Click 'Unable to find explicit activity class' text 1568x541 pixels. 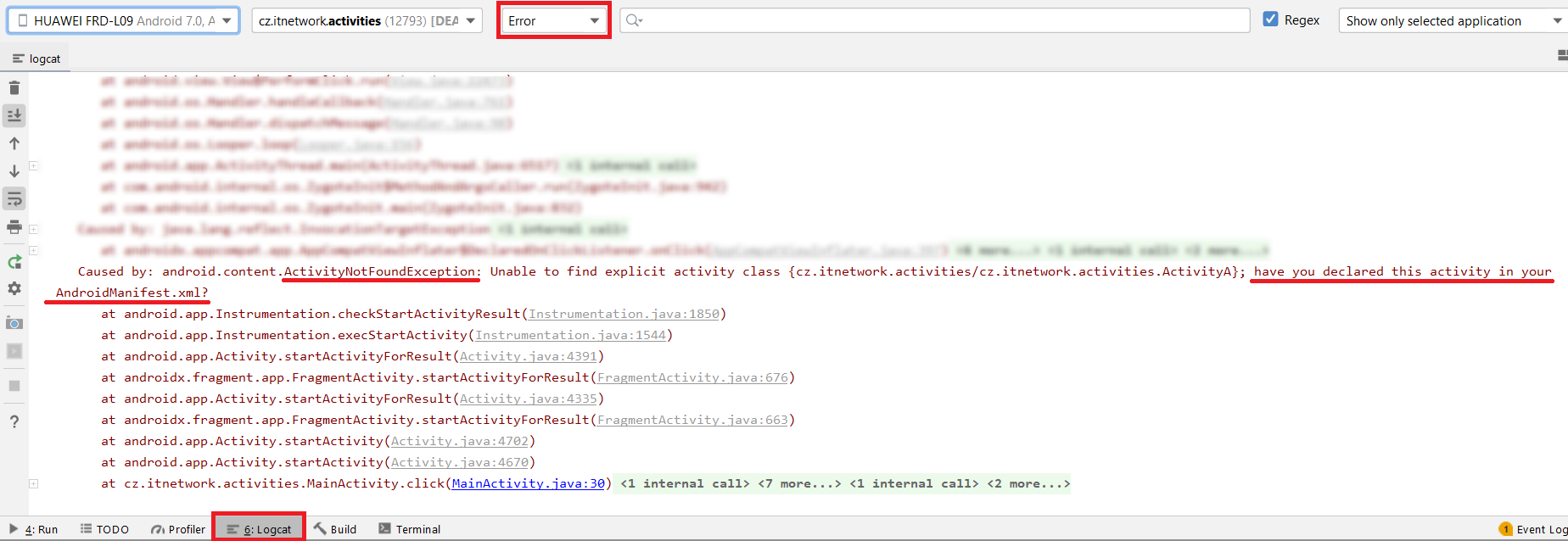[635, 271]
